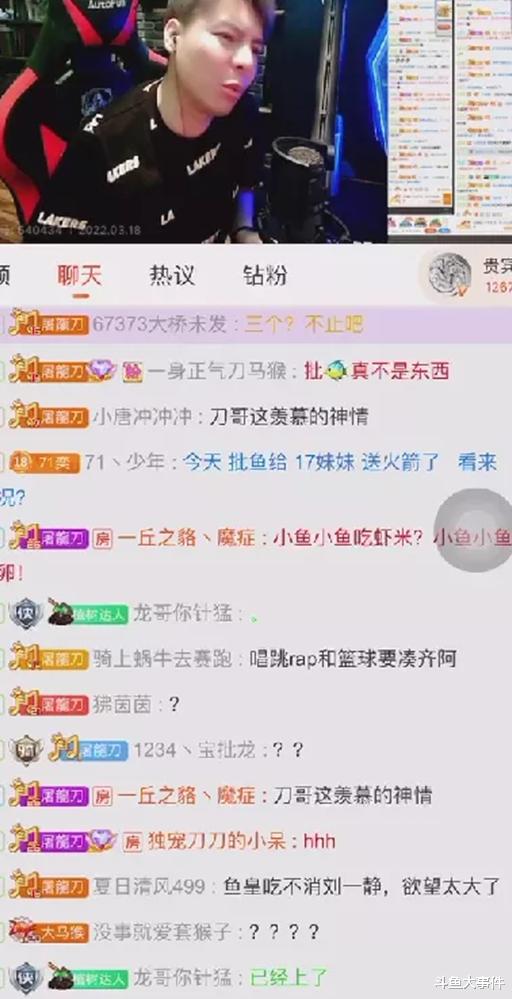The width and height of the screenshot is (512, 999).
Task: Open the 钻粉 tab
Action: pos(265,275)
